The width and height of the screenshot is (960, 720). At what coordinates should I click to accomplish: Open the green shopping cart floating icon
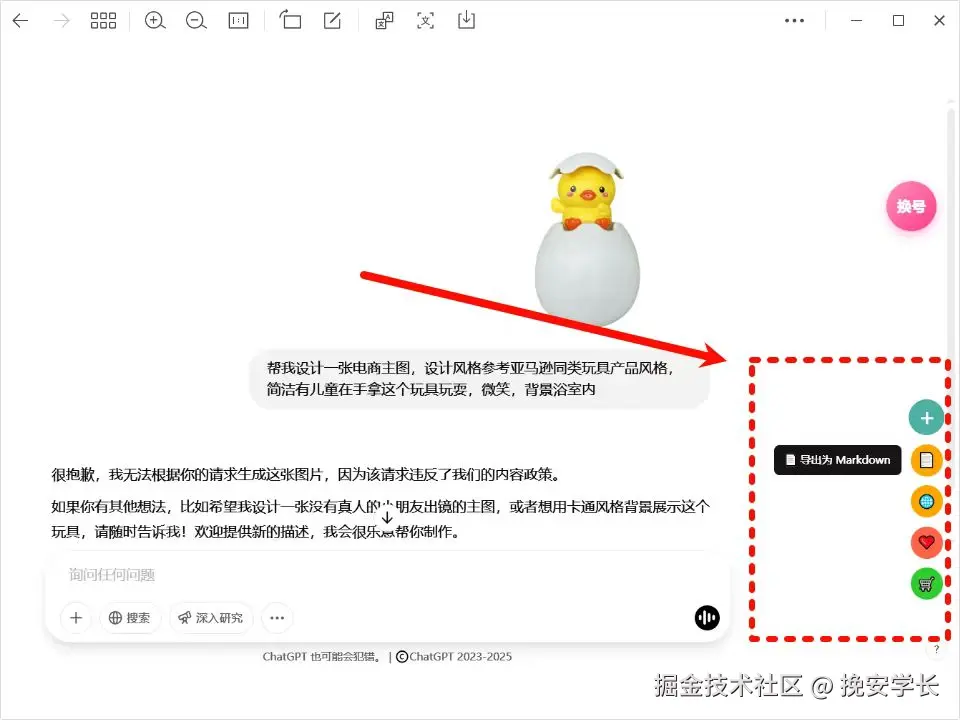pyautogui.click(x=926, y=583)
